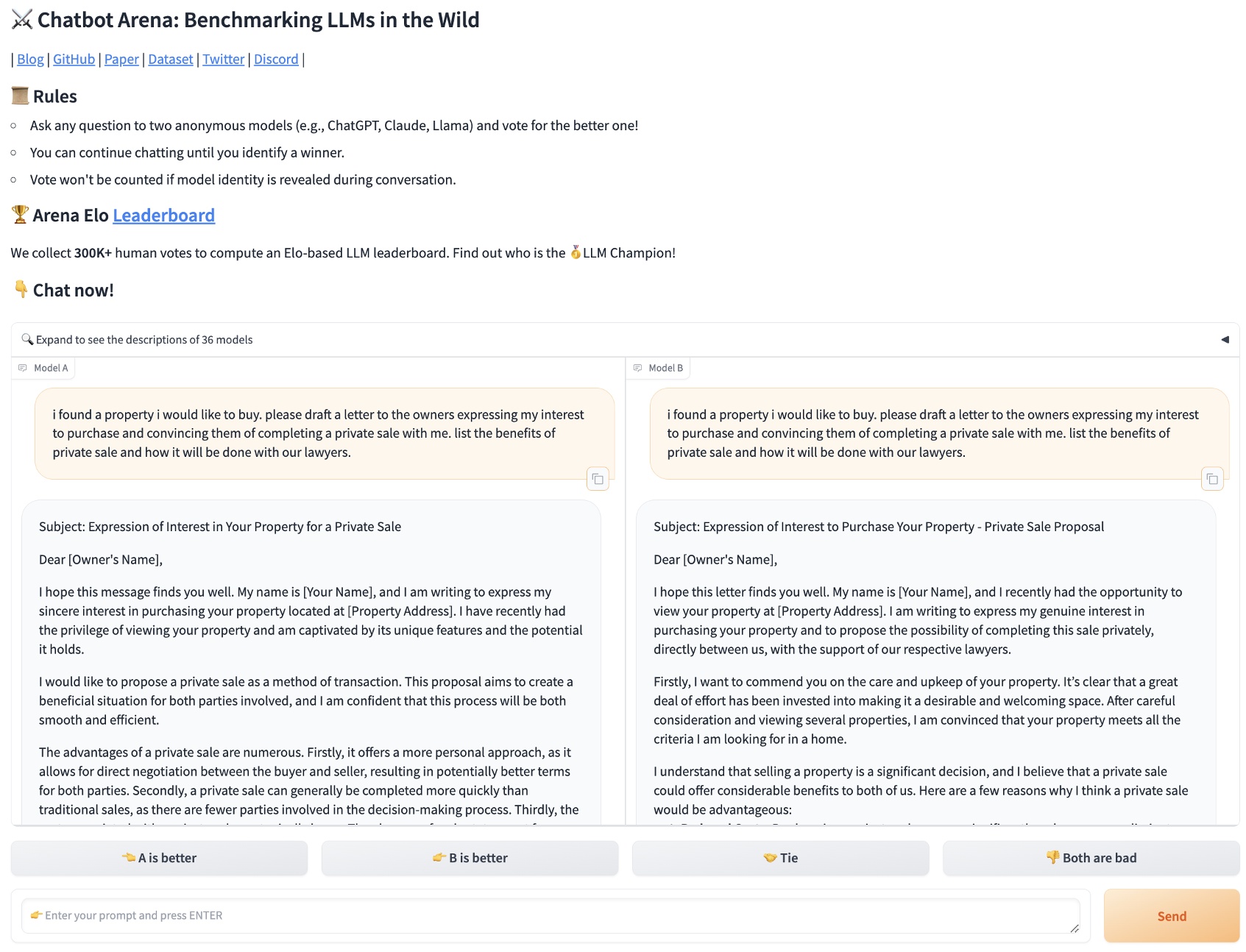
Task: Focus the prompt entry text box
Action: pos(550,916)
